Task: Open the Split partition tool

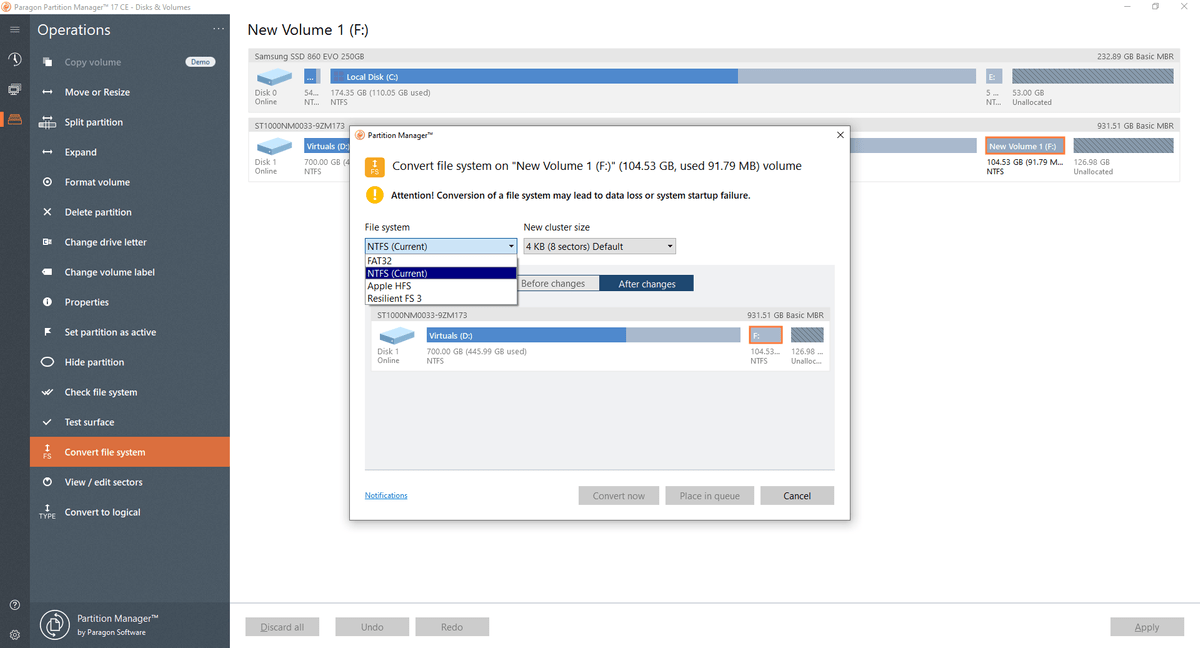Action: (x=87, y=121)
